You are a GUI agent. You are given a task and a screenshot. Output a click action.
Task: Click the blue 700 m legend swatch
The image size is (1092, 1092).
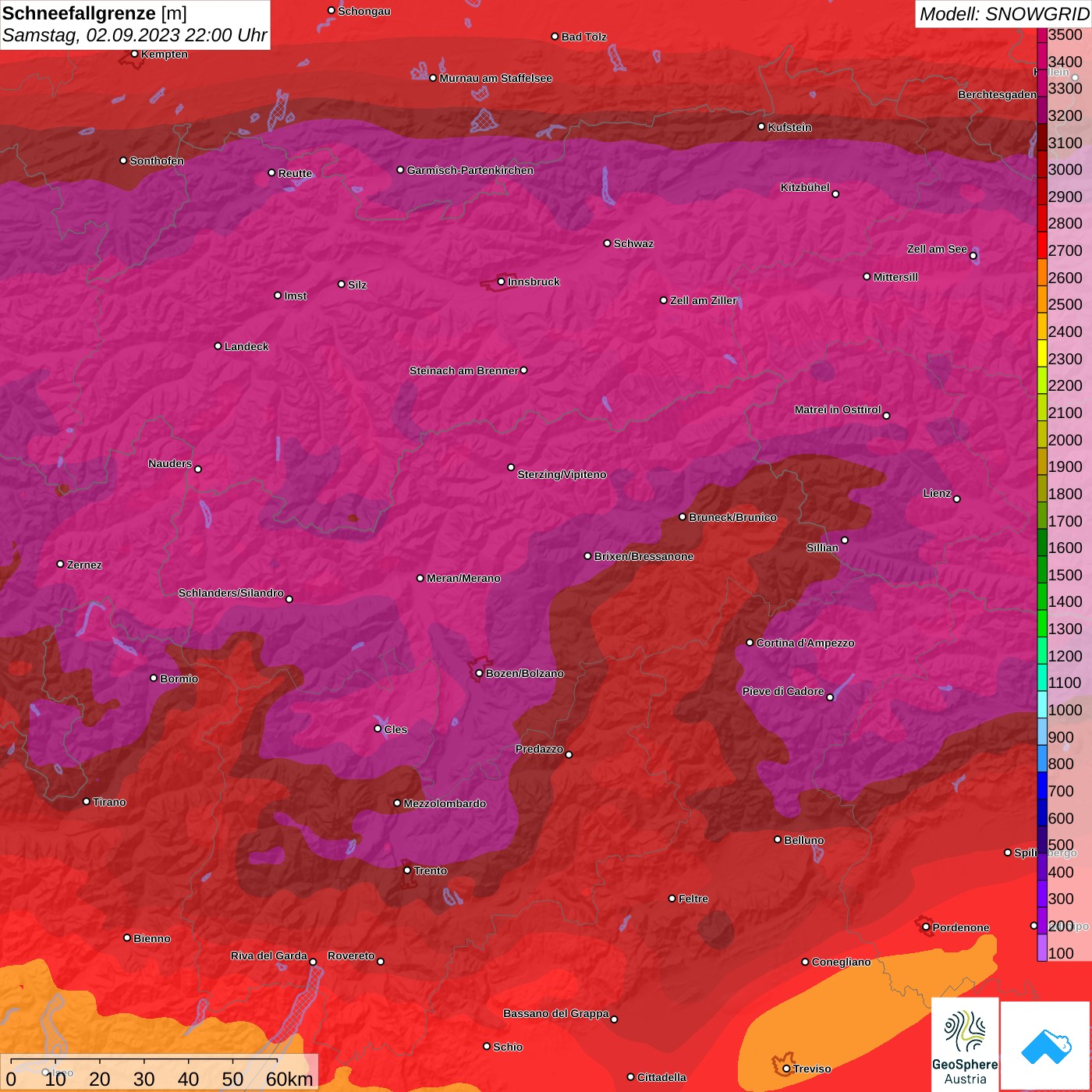[1042, 787]
